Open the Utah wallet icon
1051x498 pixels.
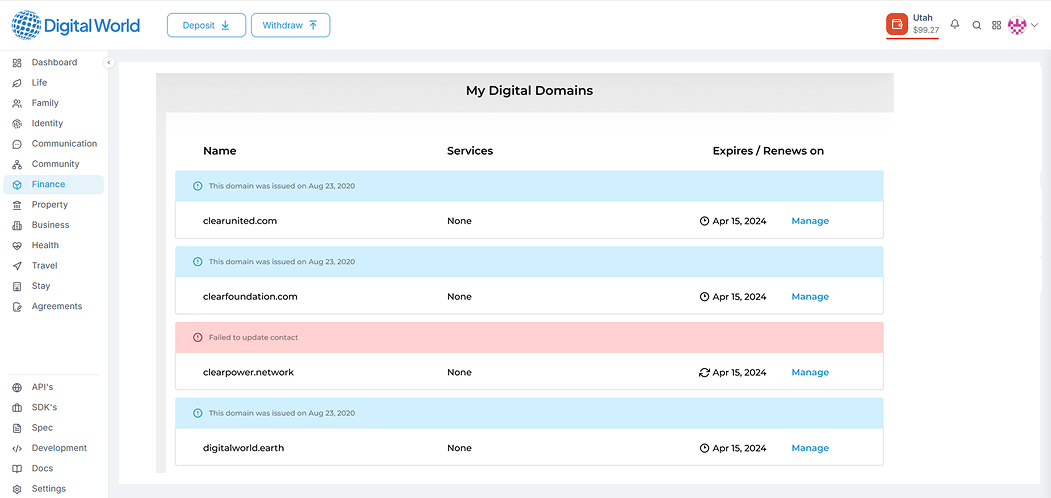pos(896,24)
